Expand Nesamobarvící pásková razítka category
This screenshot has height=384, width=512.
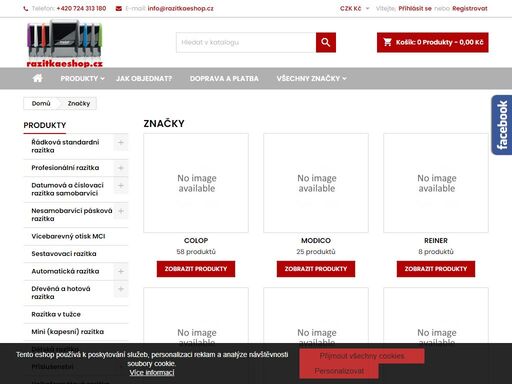coord(121,211)
